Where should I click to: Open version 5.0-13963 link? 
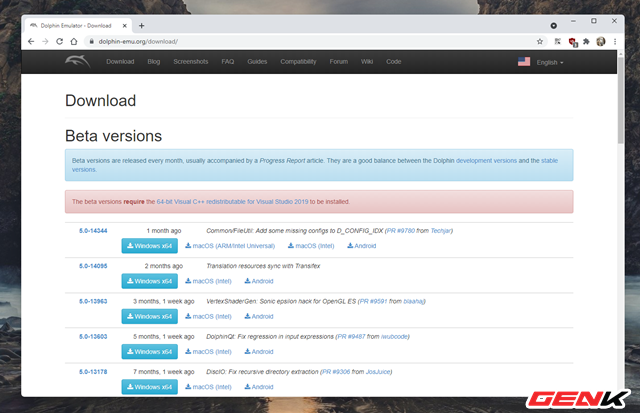pos(93,301)
